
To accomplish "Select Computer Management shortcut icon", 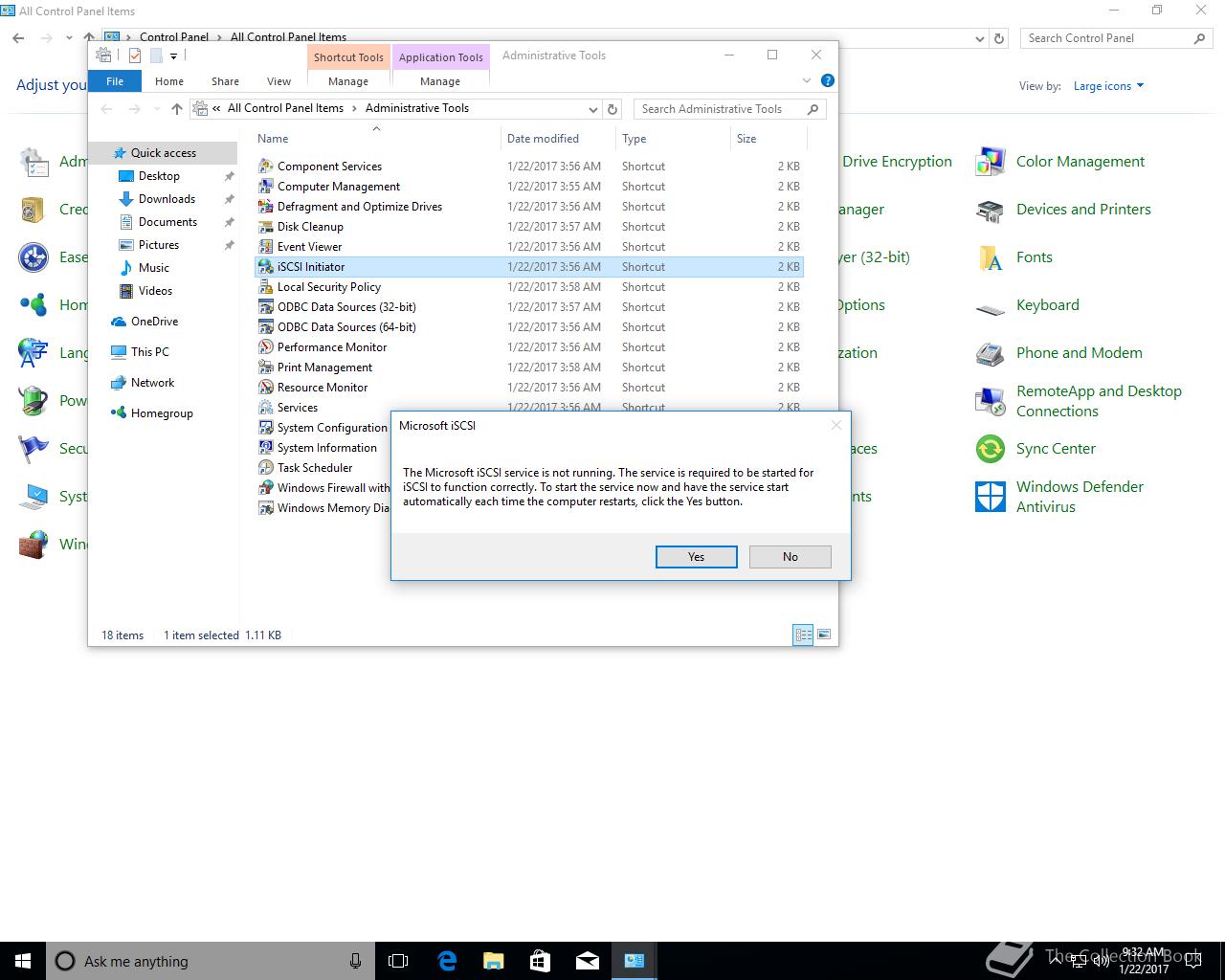I will [x=266, y=187].
